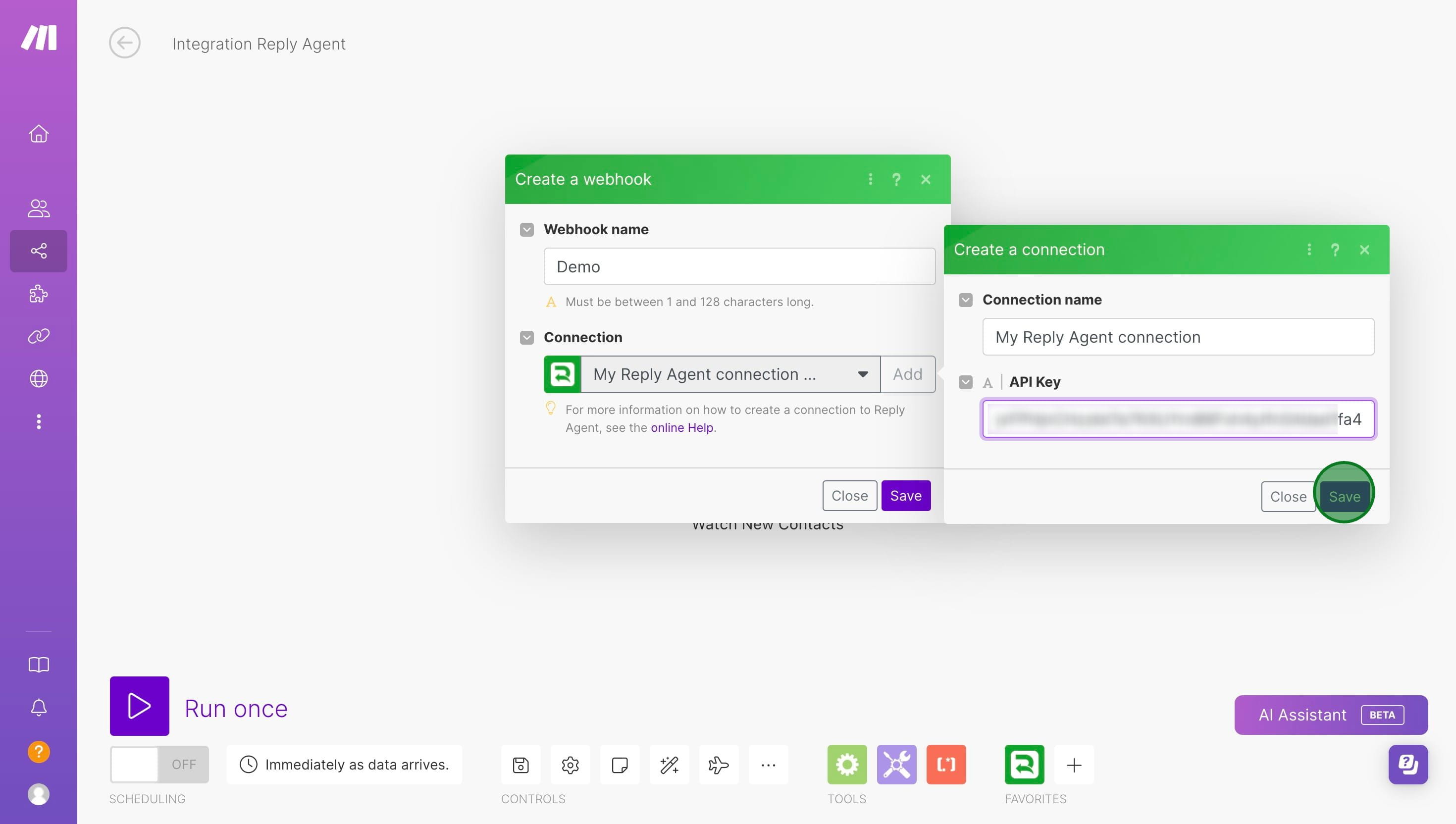Click Save in Create a connection dialog
This screenshot has height=824, width=1456.
(1345, 496)
